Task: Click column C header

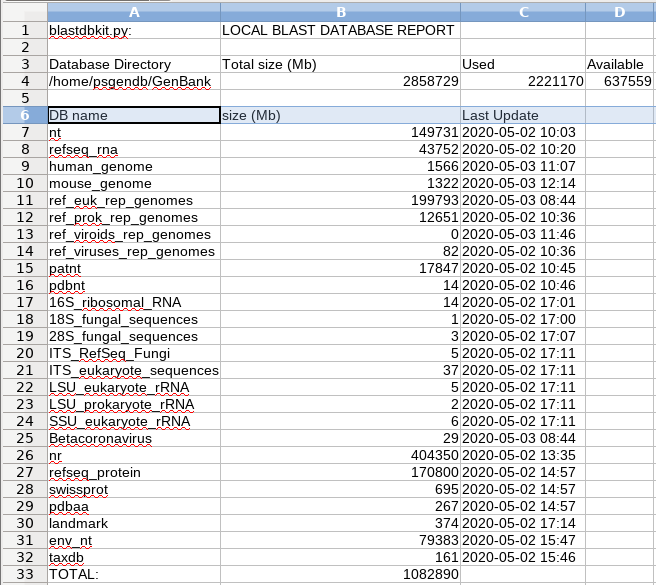Action: click(522, 12)
